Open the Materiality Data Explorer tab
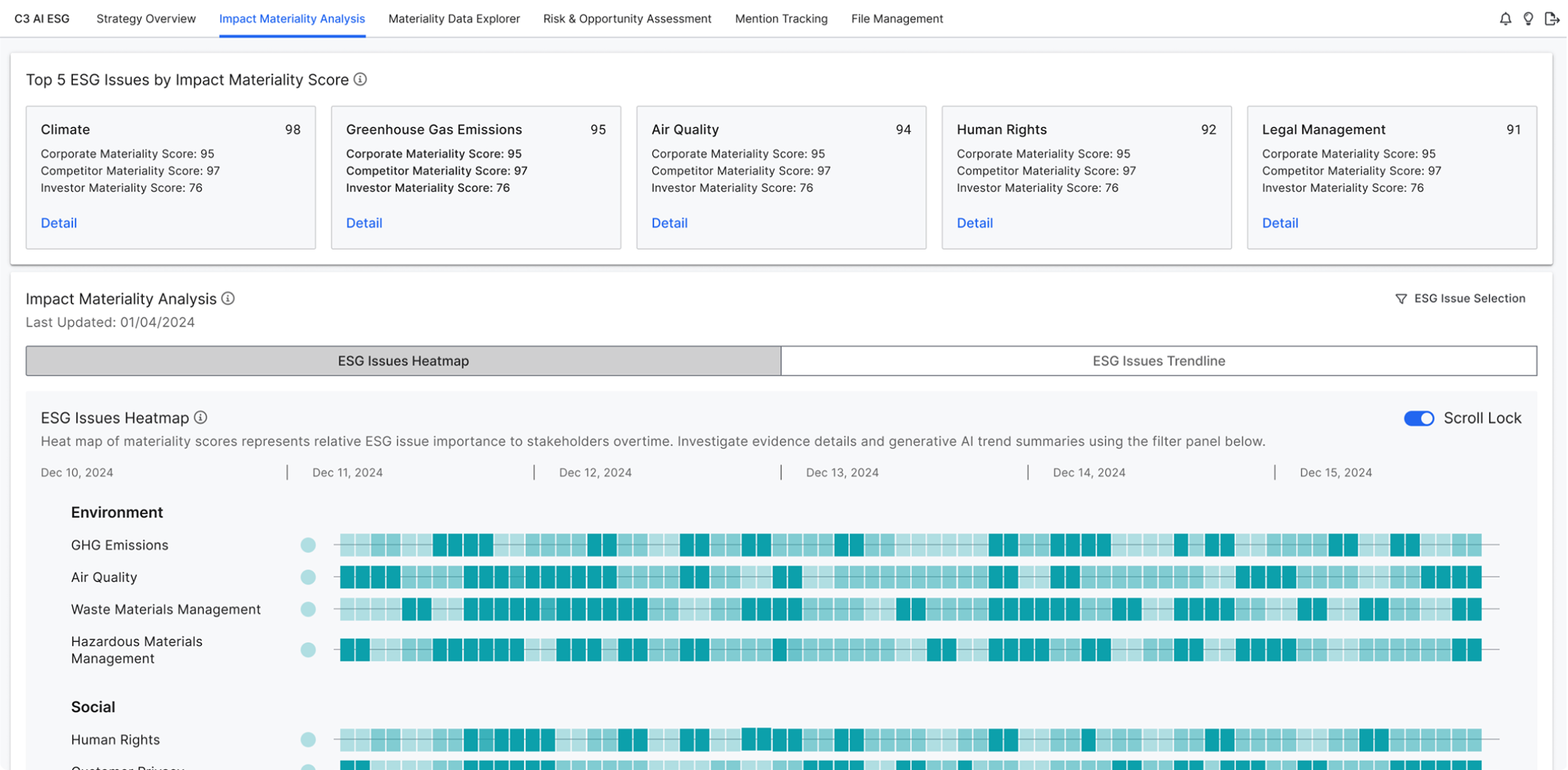 click(x=454, y=19)
